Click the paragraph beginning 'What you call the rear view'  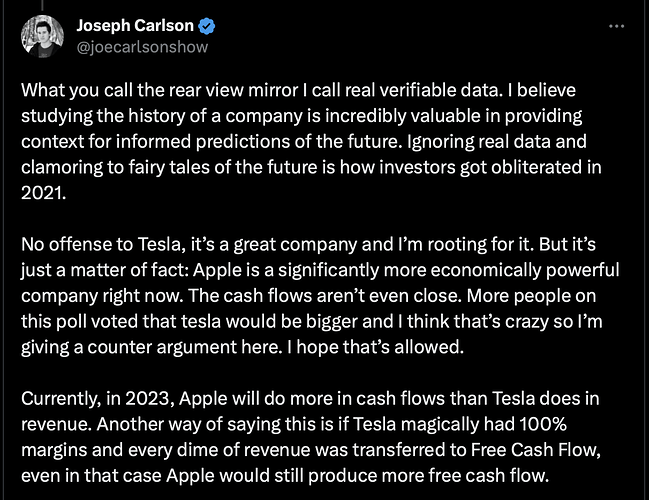[x=311, y=141]
